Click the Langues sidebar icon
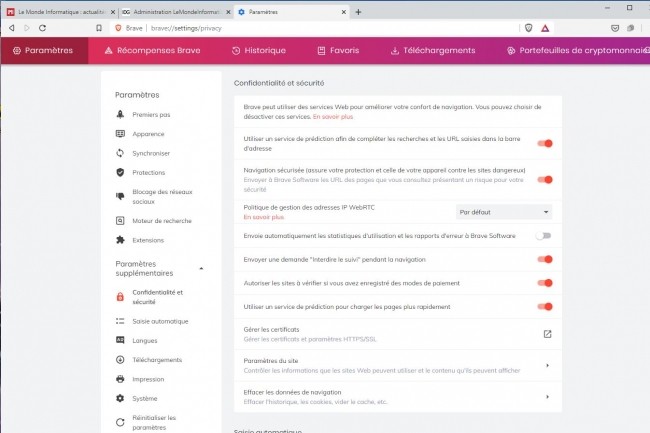 pos(120,340)
